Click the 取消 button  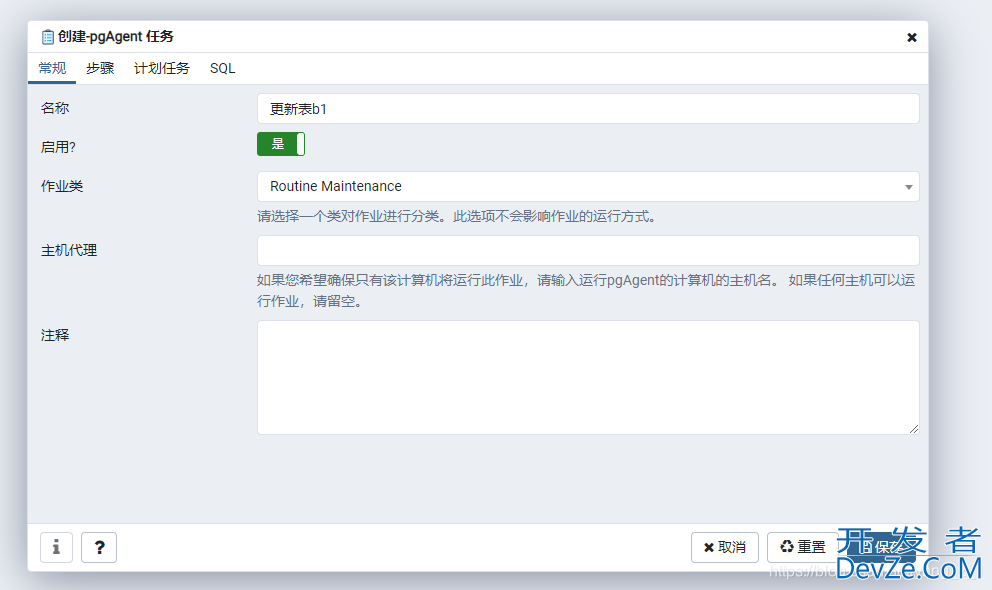point(725,547)
